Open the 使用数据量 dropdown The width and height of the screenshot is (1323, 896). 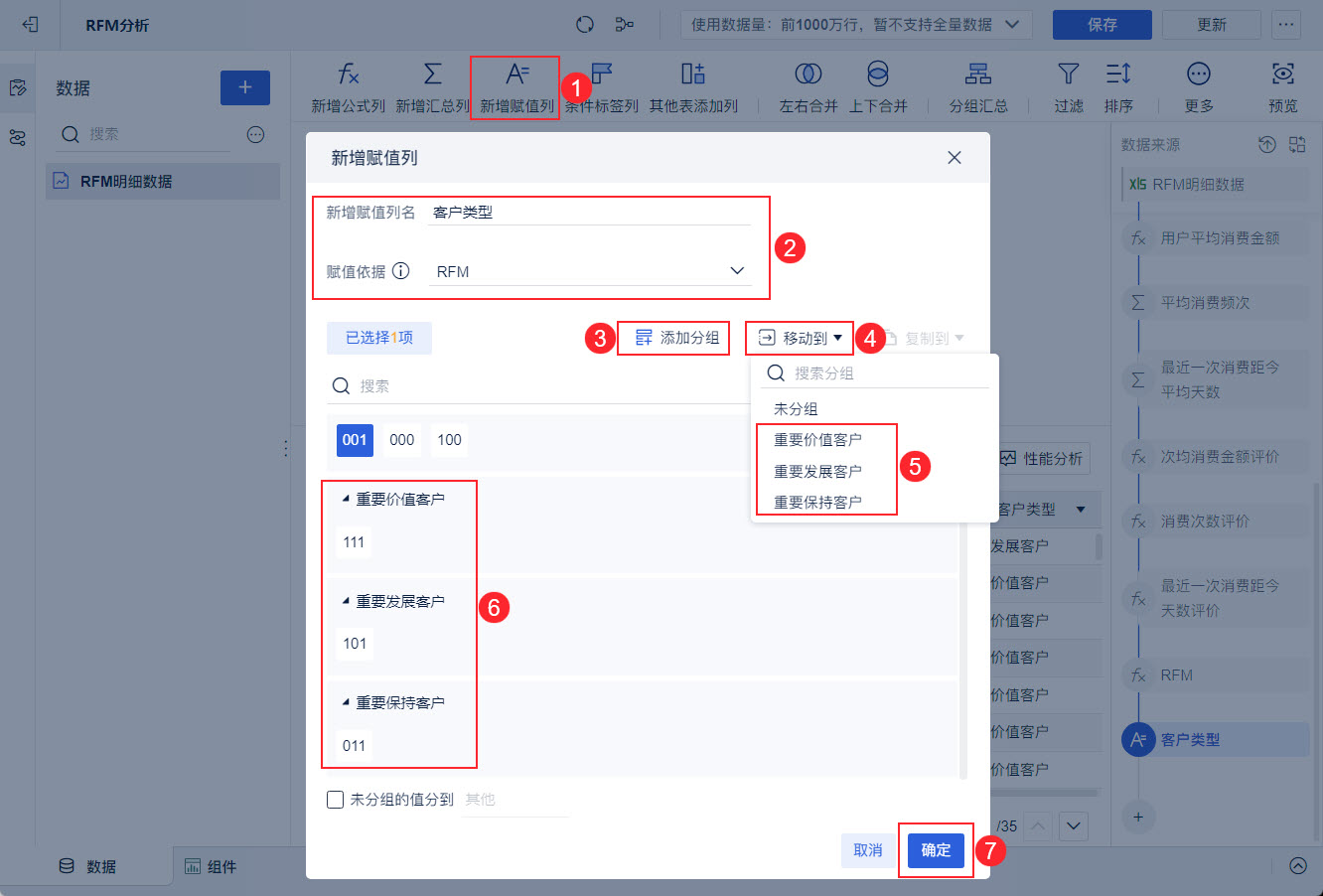click(856, 25)
